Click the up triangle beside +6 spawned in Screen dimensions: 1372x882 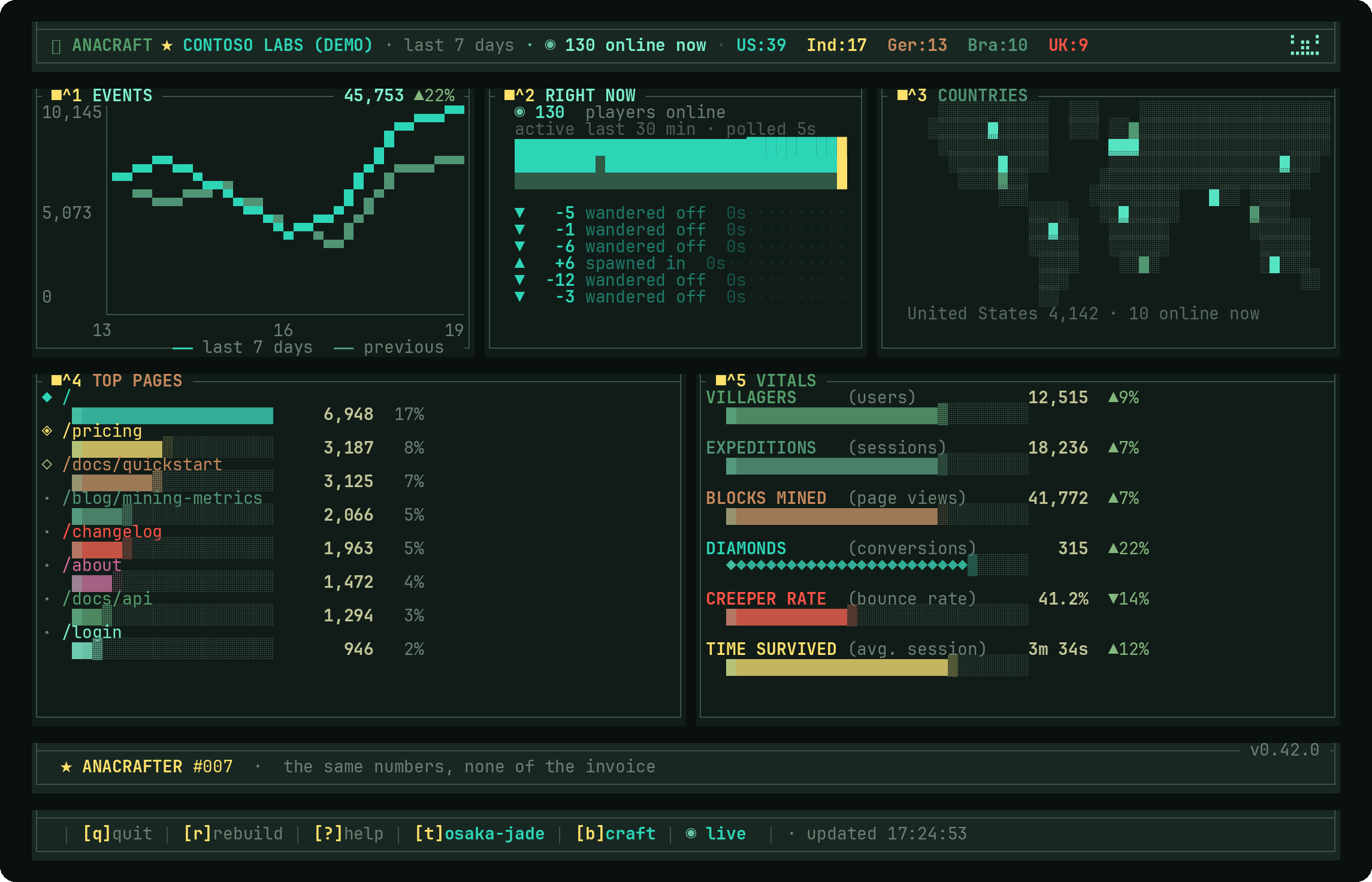[519, 263]
